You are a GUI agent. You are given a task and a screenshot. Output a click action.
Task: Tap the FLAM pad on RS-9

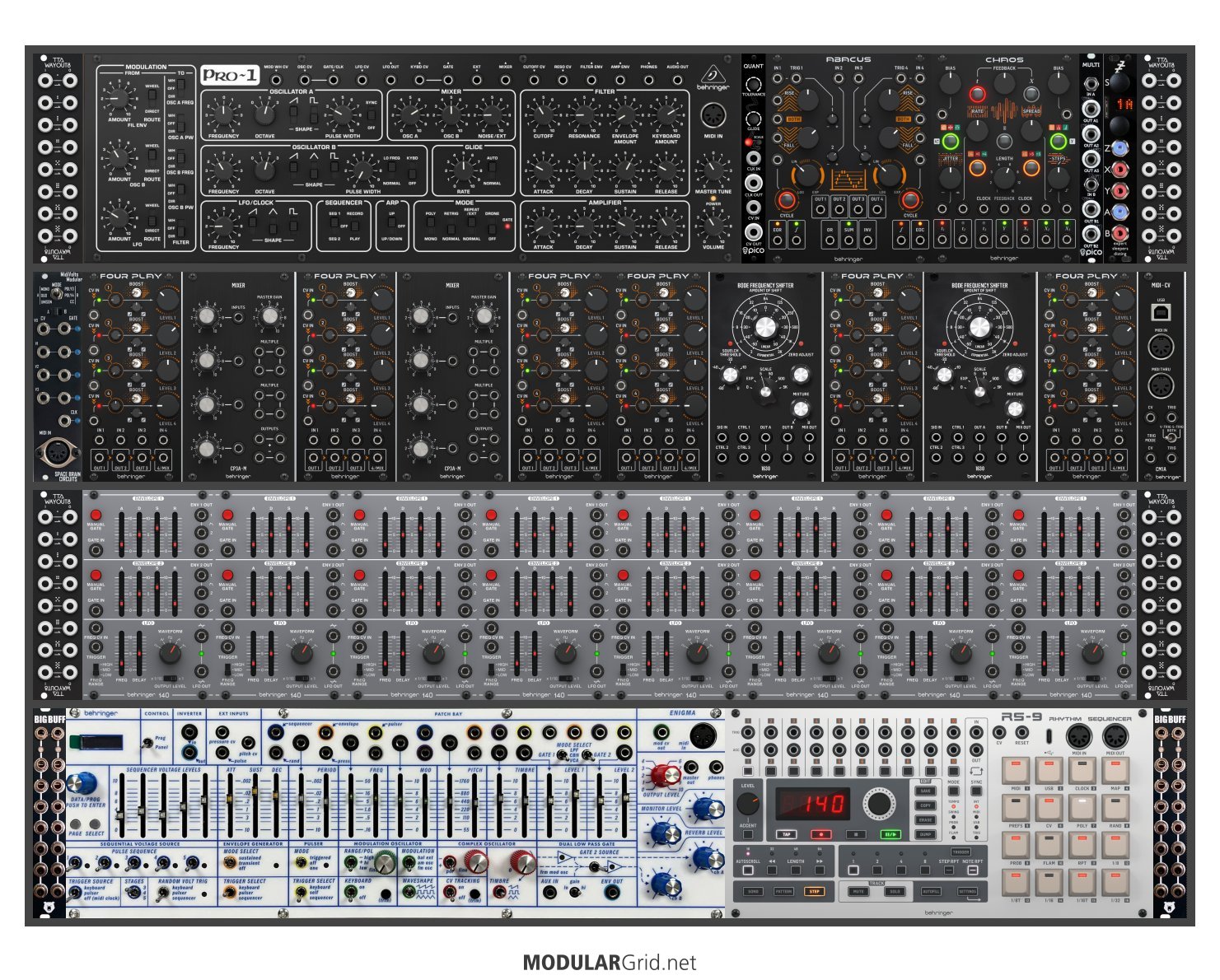pos(1049,845)
